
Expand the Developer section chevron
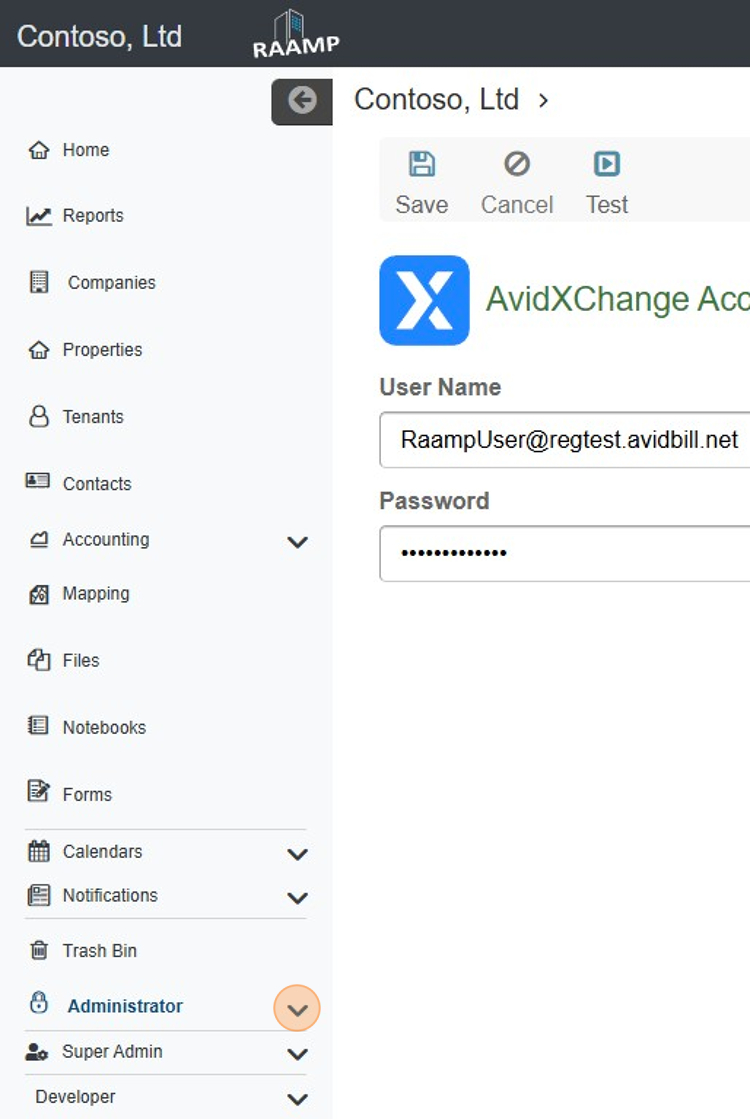click(x=297, y=1099)
